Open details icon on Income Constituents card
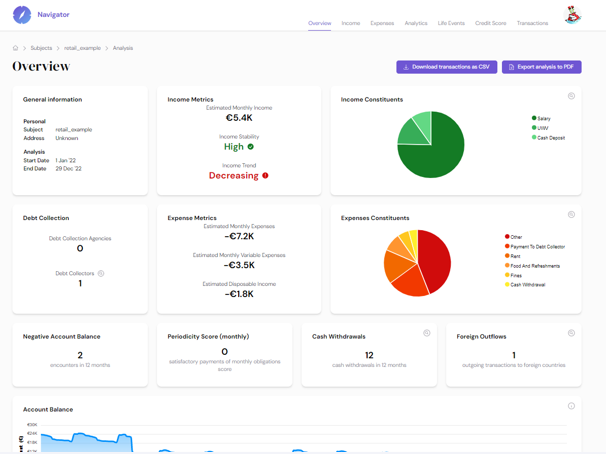Screen dimensions: 606x454 [x=571, y=97]
